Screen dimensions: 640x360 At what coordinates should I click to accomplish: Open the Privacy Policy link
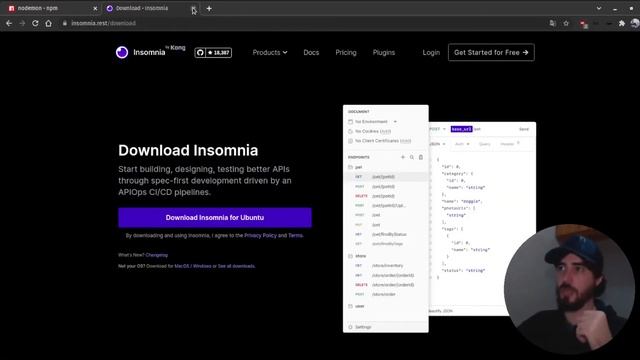(260, 236)
